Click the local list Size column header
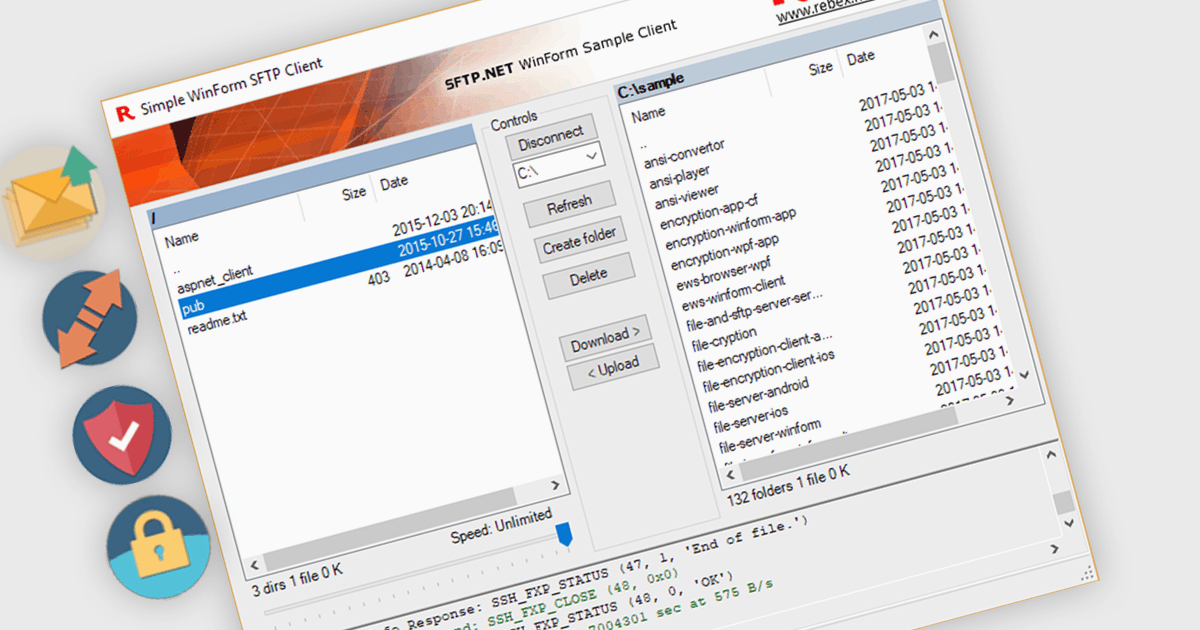 820,68
